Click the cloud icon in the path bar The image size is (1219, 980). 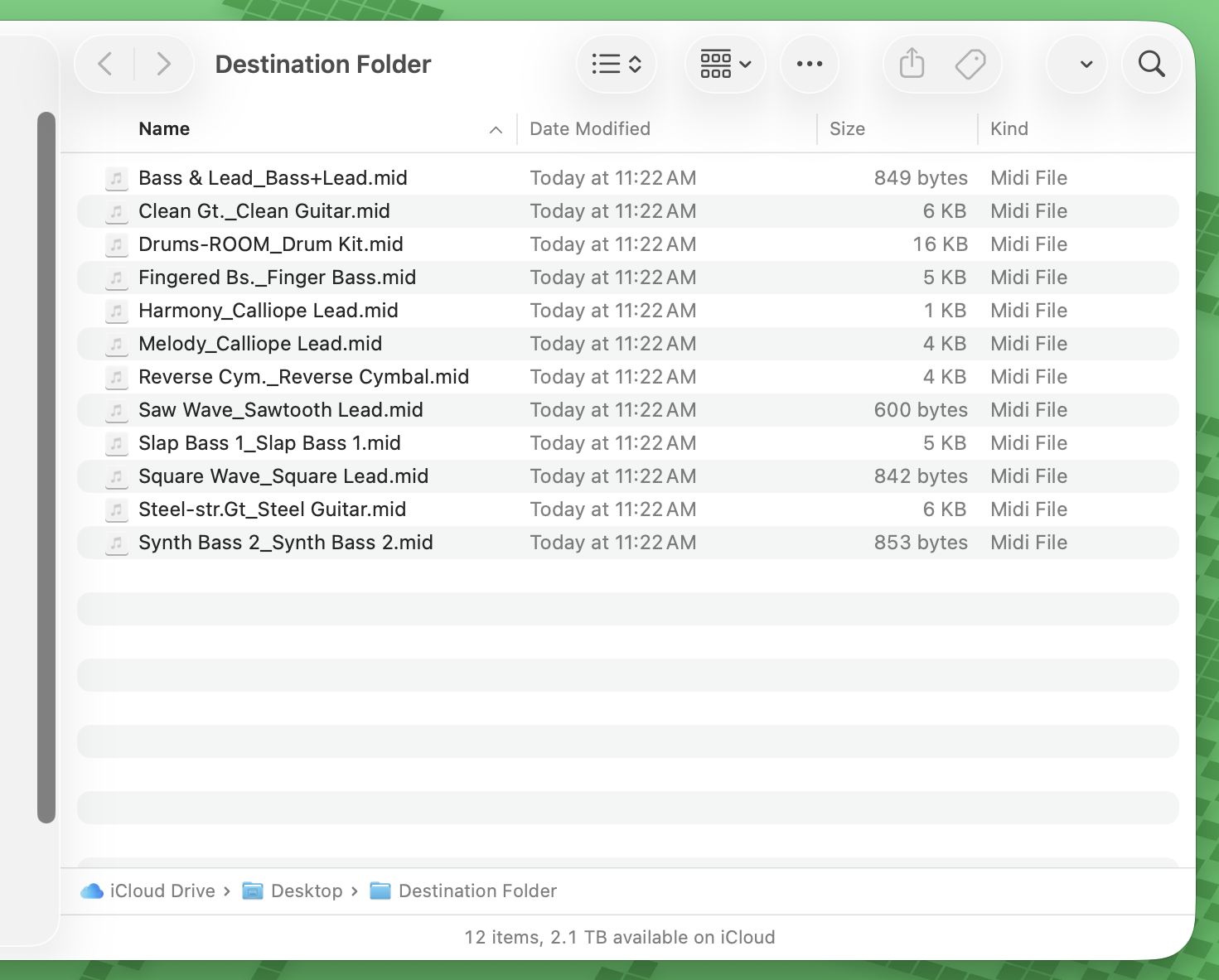tap(92, 891)
